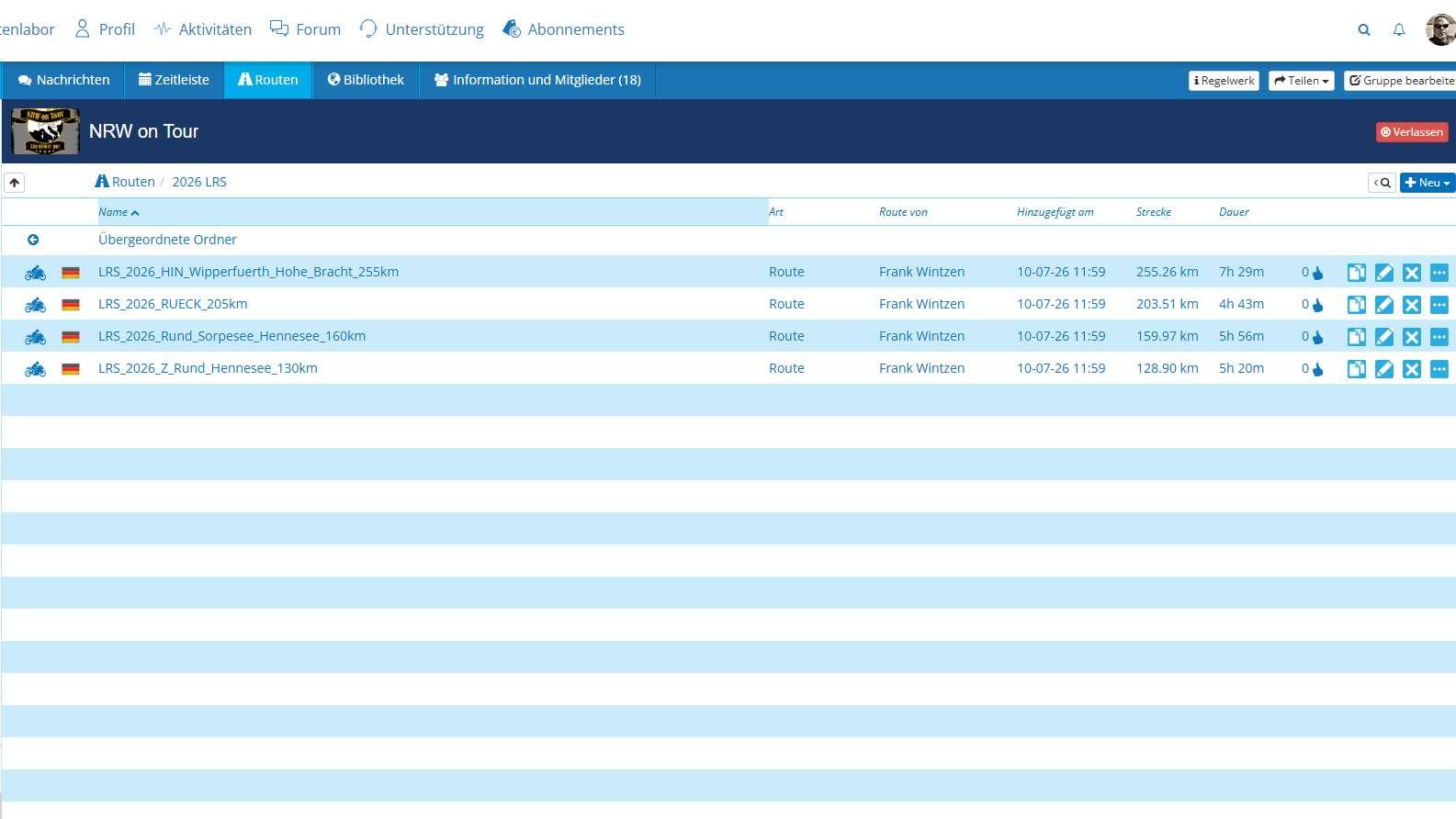Open the user profile avatar

[1440, 29]
